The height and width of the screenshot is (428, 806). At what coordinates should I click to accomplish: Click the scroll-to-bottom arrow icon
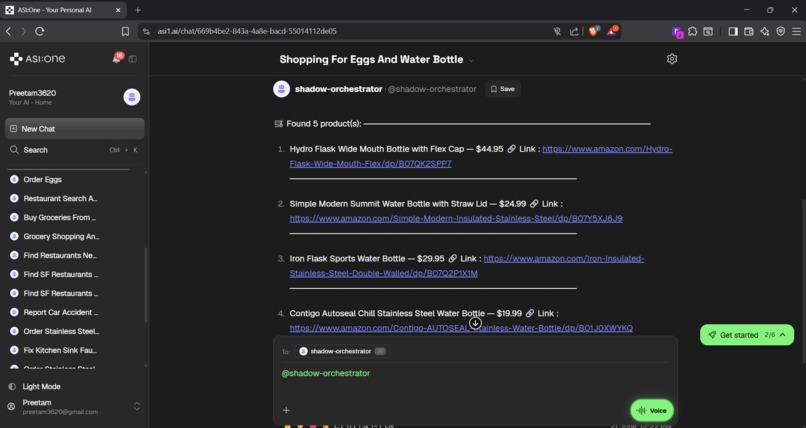tap(475, 323)
